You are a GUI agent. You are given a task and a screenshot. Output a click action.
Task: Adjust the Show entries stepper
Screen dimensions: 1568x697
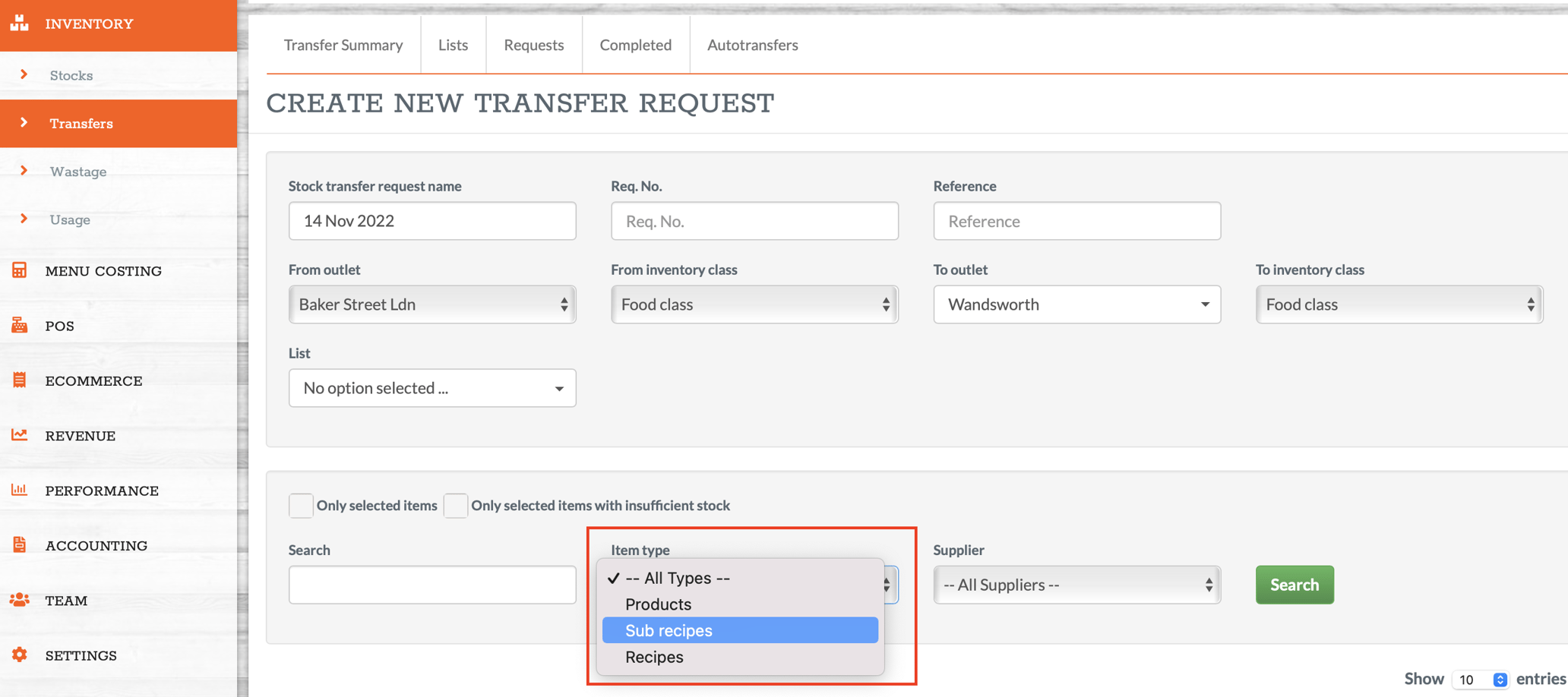[x=1500, y=679]
